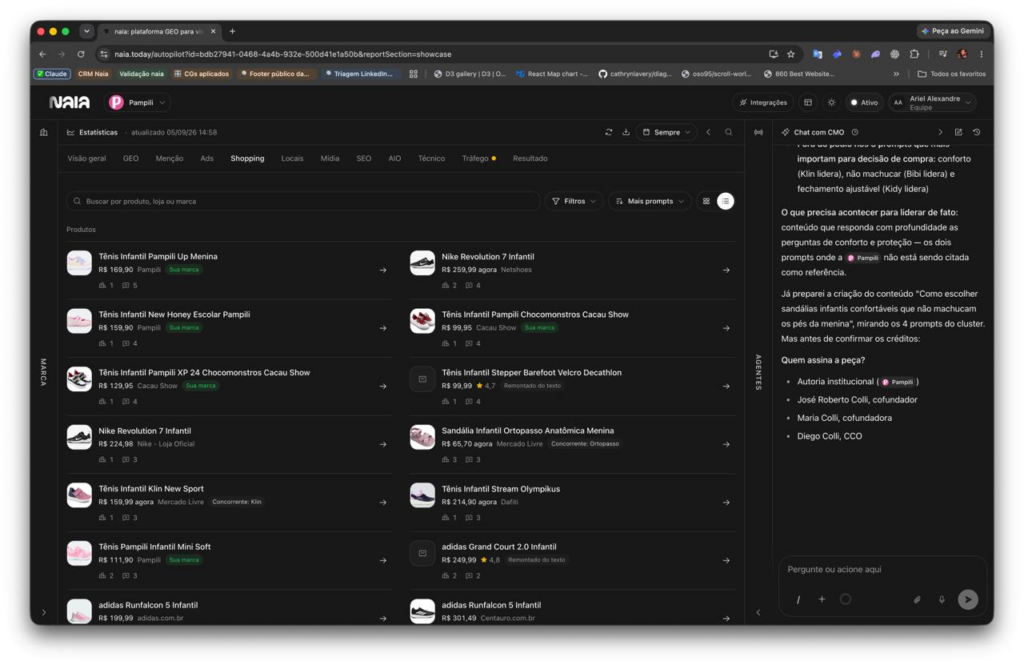Viewport: 1024px width, 665px height.
Task: Send the chat message
Action: (x=968, y=599)
